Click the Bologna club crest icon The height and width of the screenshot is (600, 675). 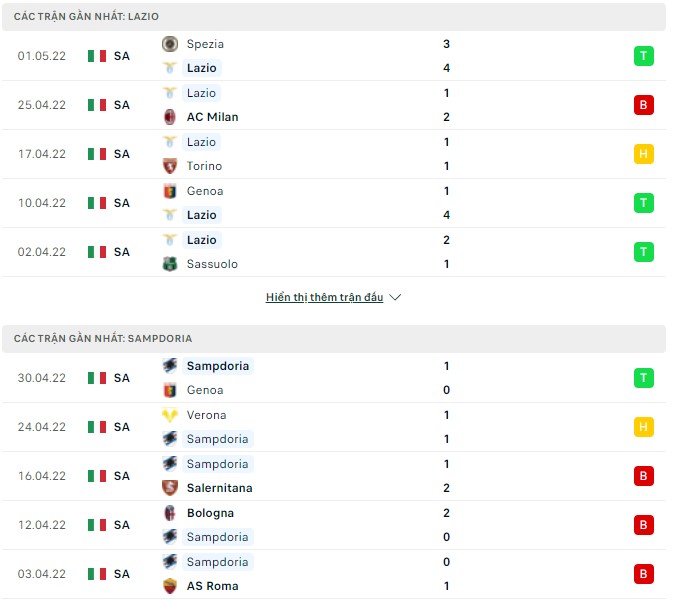[170, 513]
